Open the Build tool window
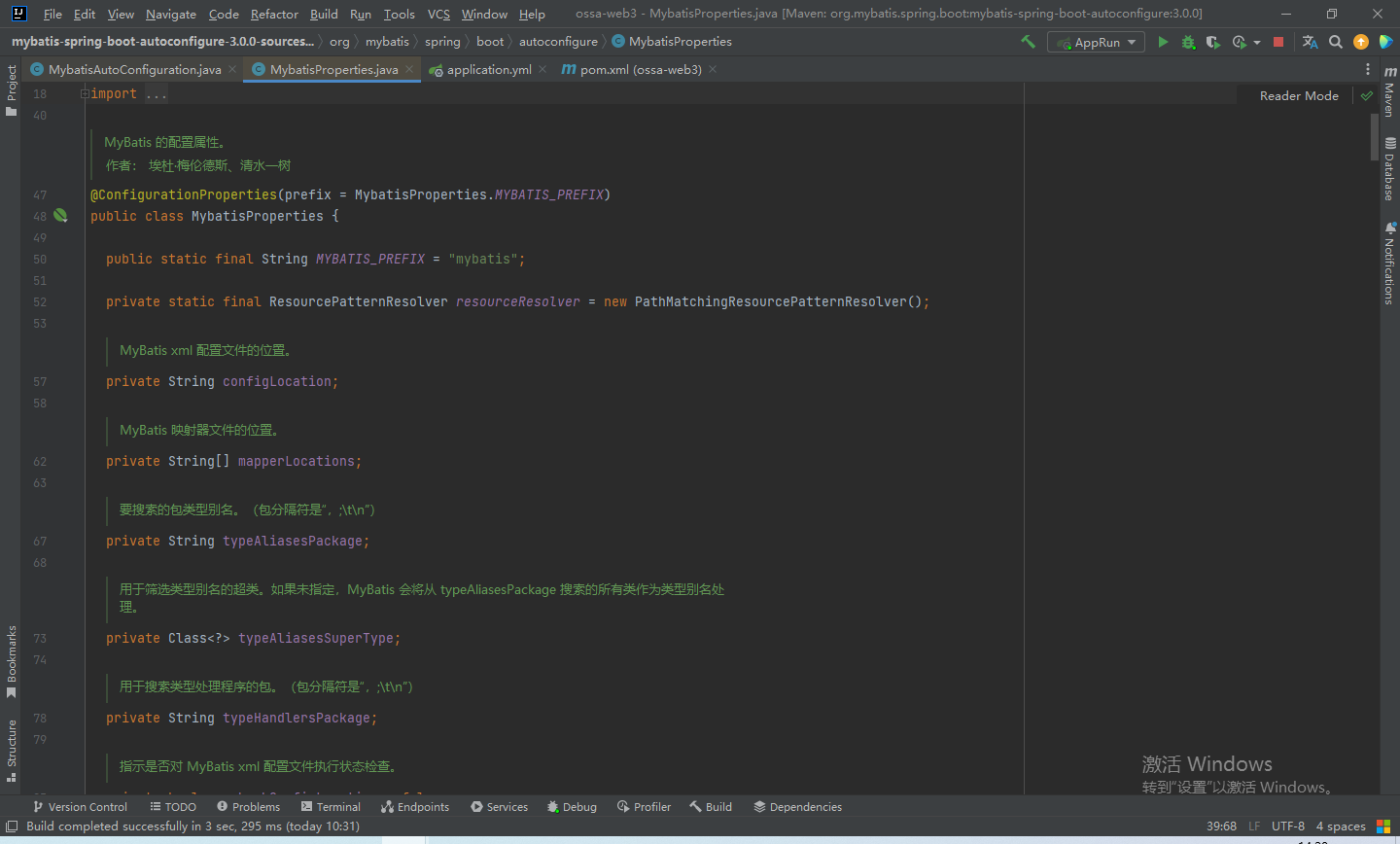 [x=711, y=807]
